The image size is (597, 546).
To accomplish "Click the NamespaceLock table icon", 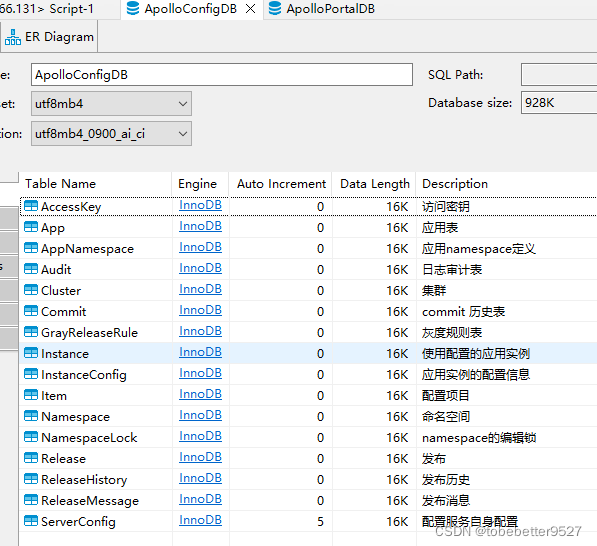I will [31, 437].
